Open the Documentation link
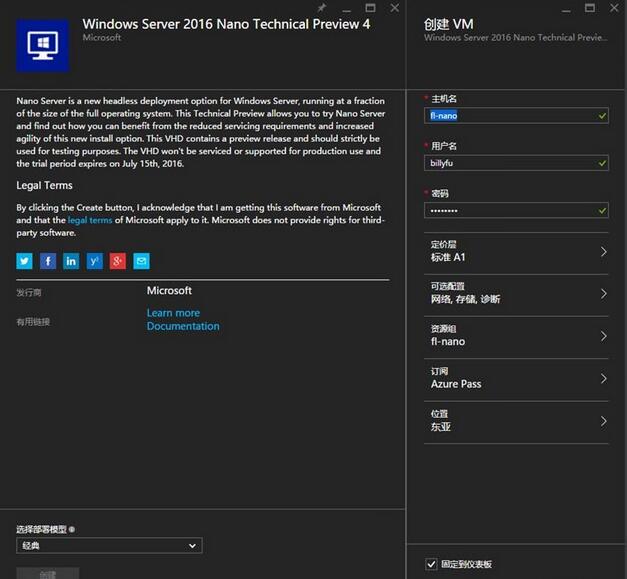 point(183,326)
